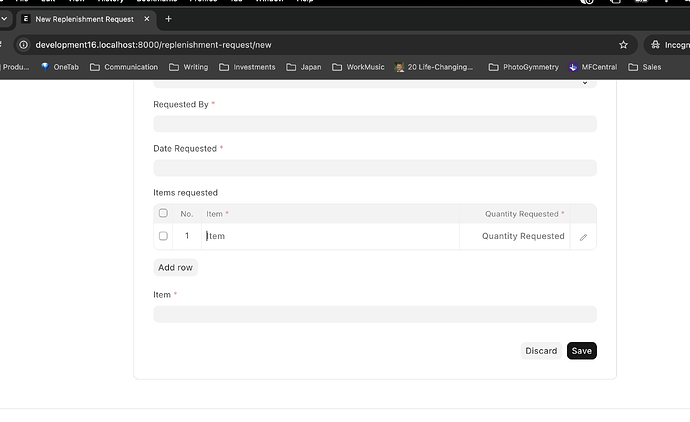Open the dropdown arrow at top of form
This screenshot has width=690, height=422.
click(585, 83)
